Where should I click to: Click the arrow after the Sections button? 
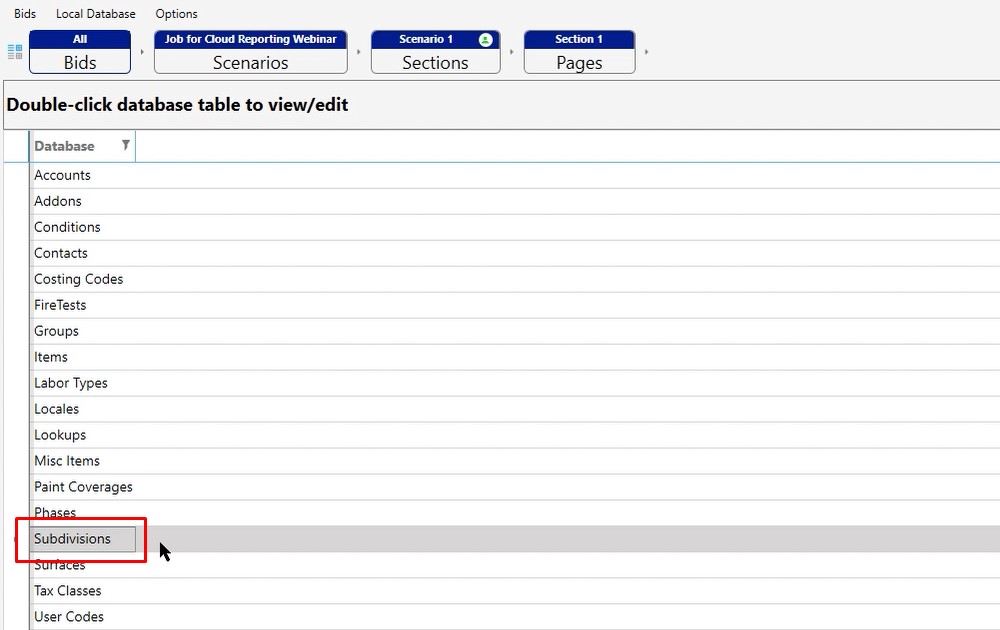coord(512,52)
